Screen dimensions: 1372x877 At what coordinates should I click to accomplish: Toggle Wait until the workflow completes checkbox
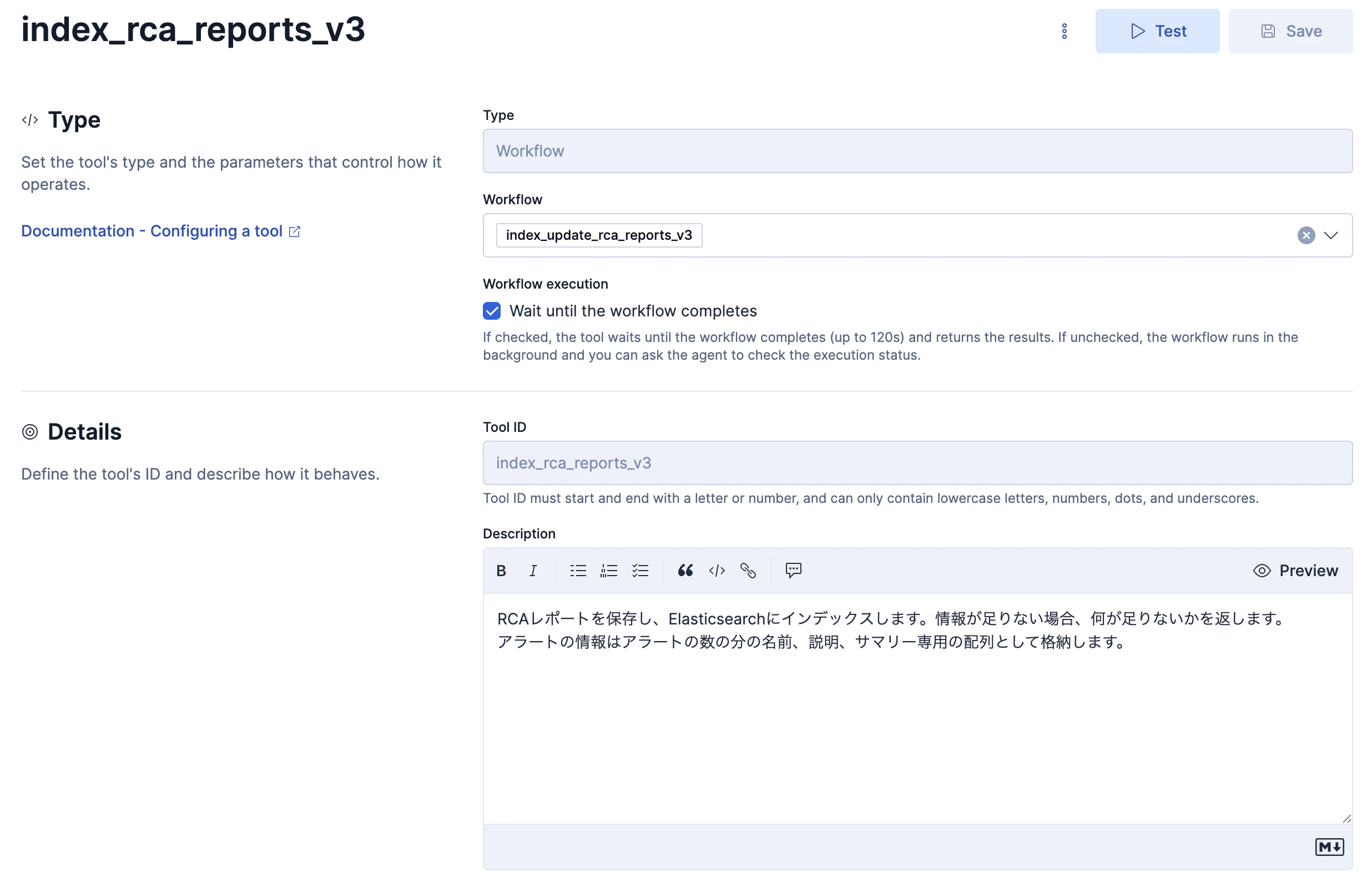tap(492, 311)
